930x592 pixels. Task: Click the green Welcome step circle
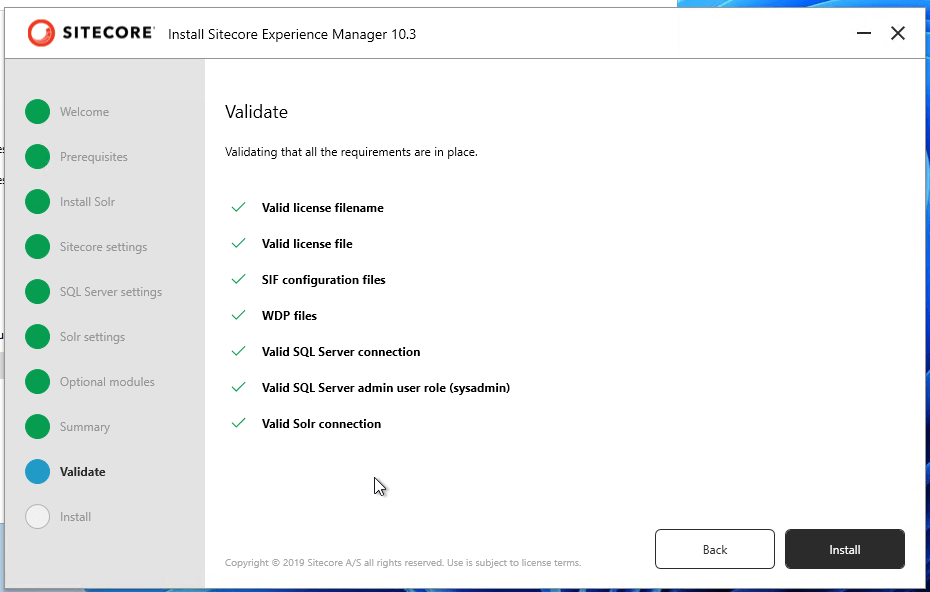(37, 112)
